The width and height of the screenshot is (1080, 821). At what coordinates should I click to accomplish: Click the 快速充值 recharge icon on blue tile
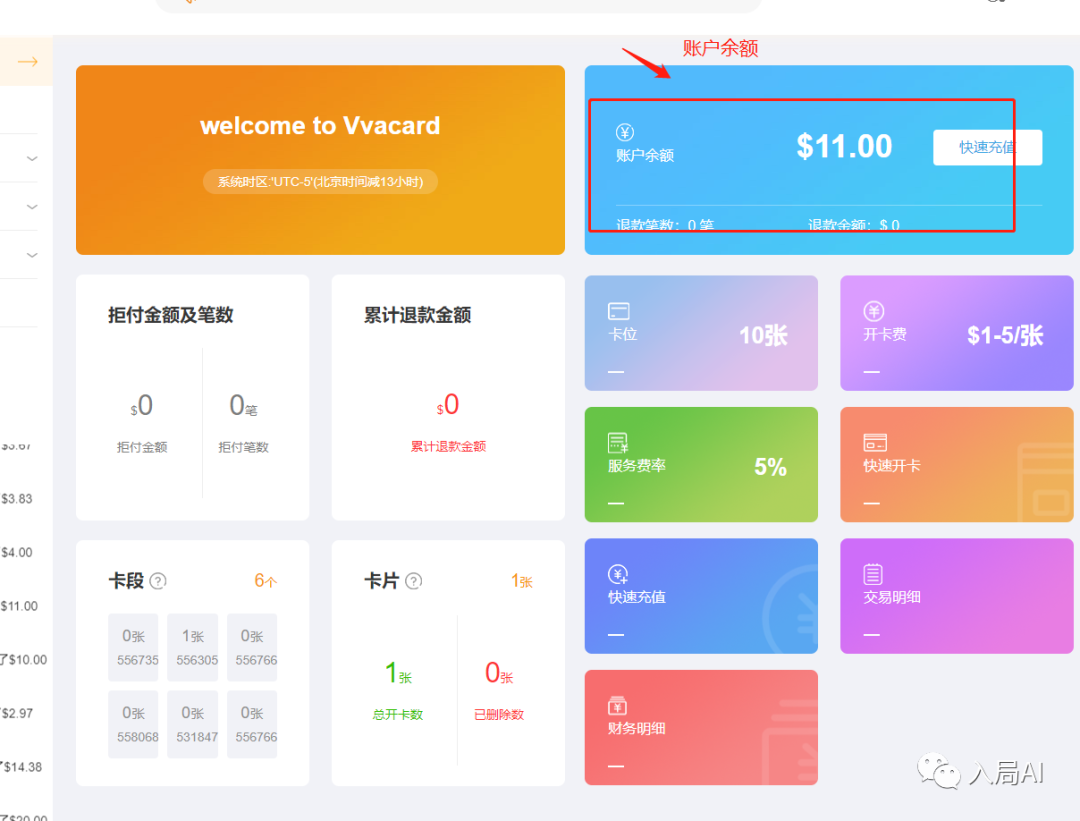[x=618, y=574]
